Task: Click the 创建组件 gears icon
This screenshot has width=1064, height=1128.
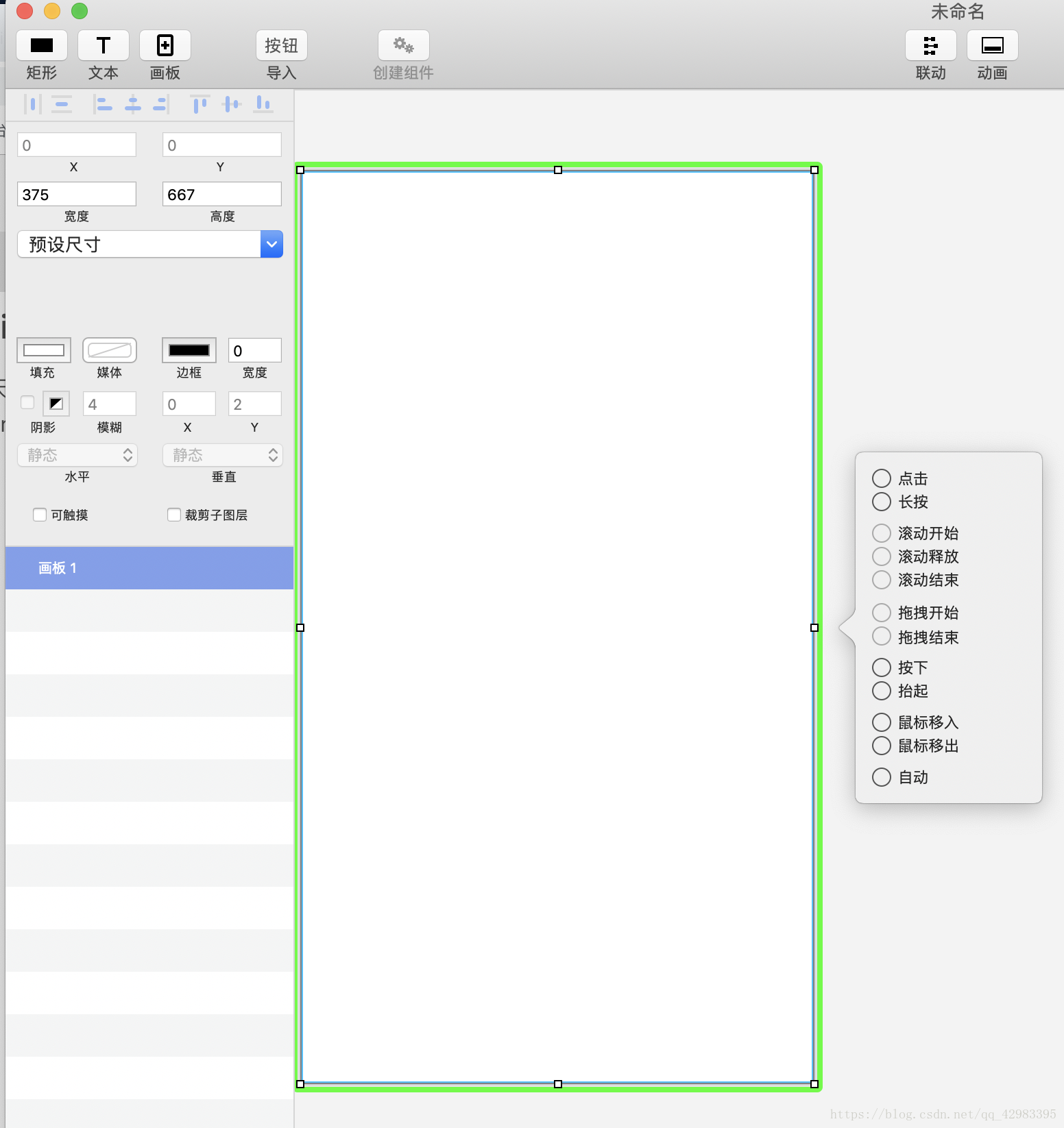Action: pyautogui.click(x=404, y=45)
